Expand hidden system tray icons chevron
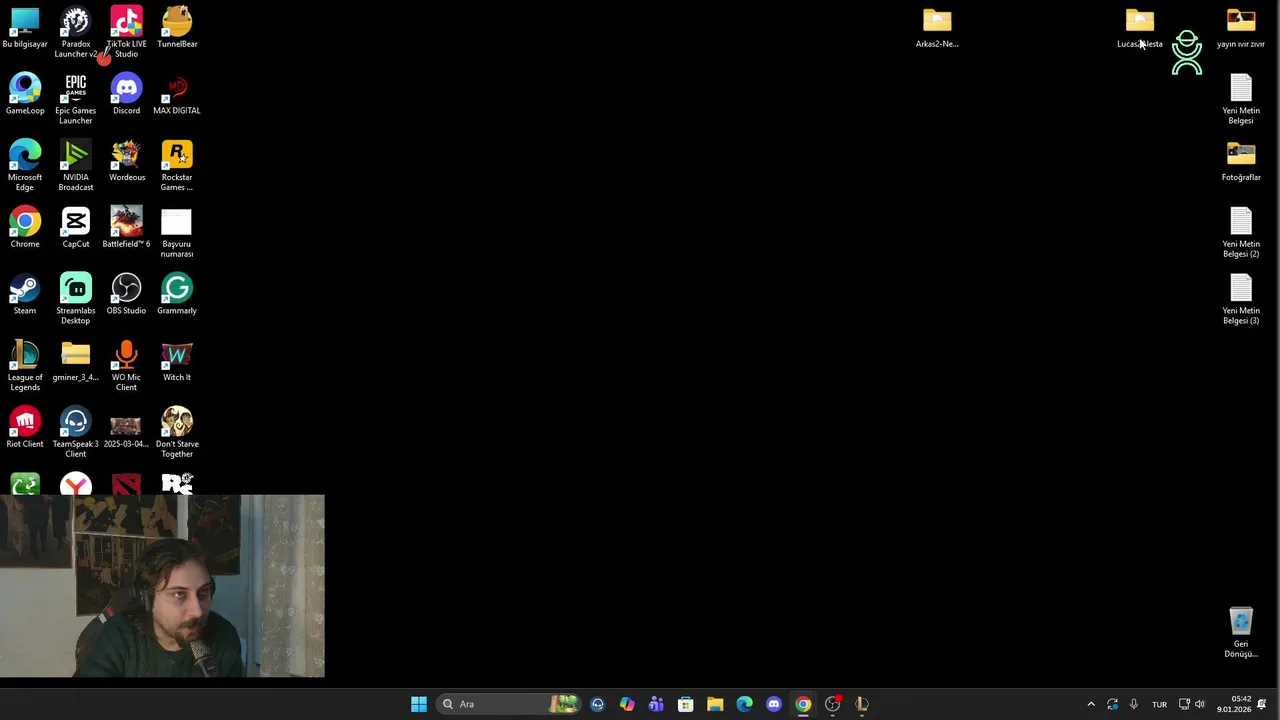The image size is (1280, 720). [1091, 704]
